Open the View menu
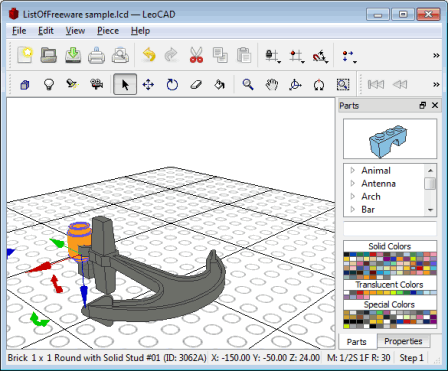448x371 pixels. 75,31
